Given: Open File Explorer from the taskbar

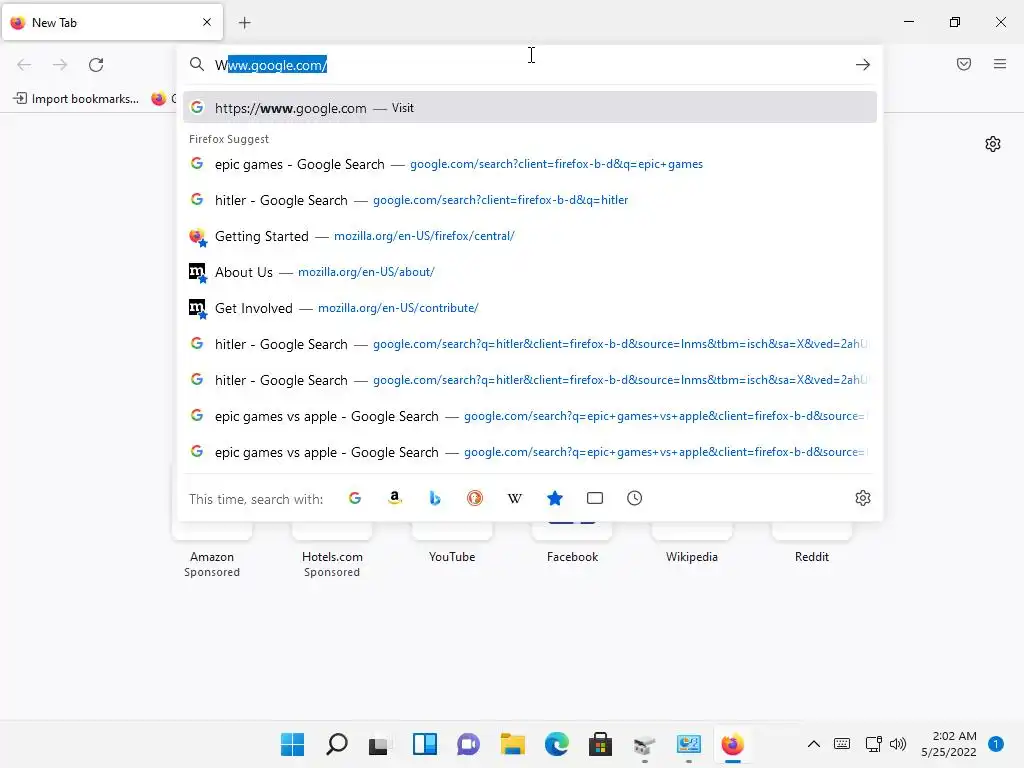Looking at the screenshot, I should pos(513,744).
